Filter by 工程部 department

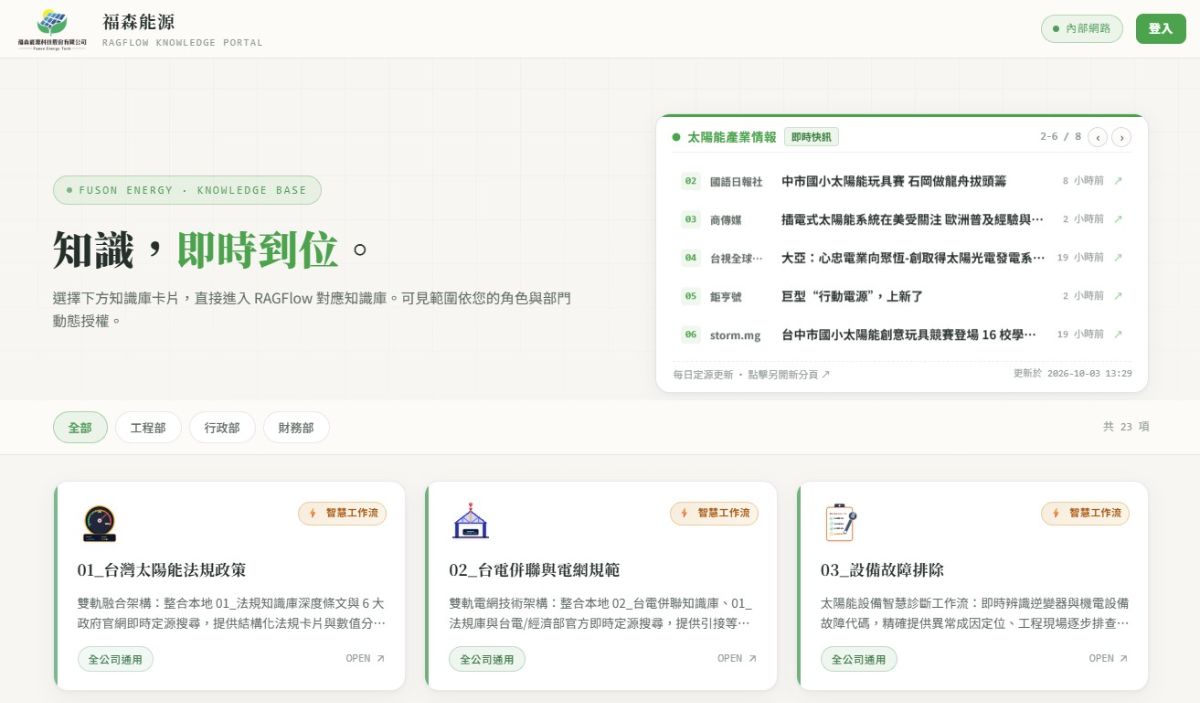(x=148, y=427)
